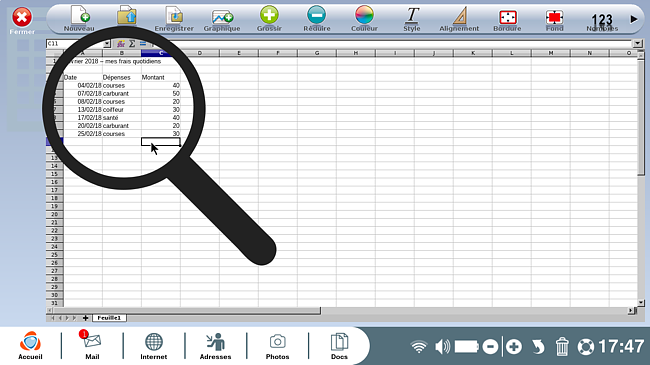Click the Bordure border icon
Viewport: 650px width, 365px height.
pyautogui.click(x=507, y=17)
